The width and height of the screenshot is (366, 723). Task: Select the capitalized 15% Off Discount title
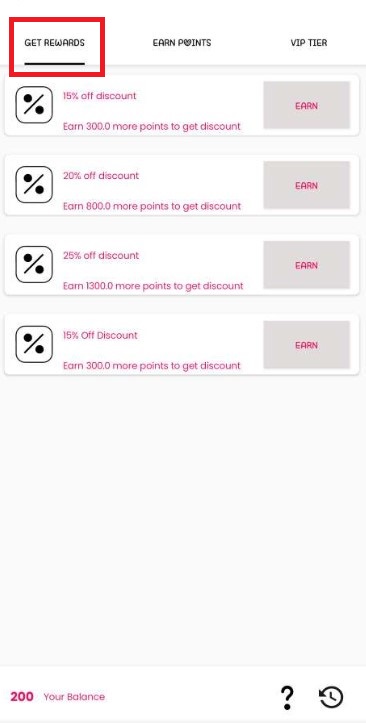(x=100, y=335)
